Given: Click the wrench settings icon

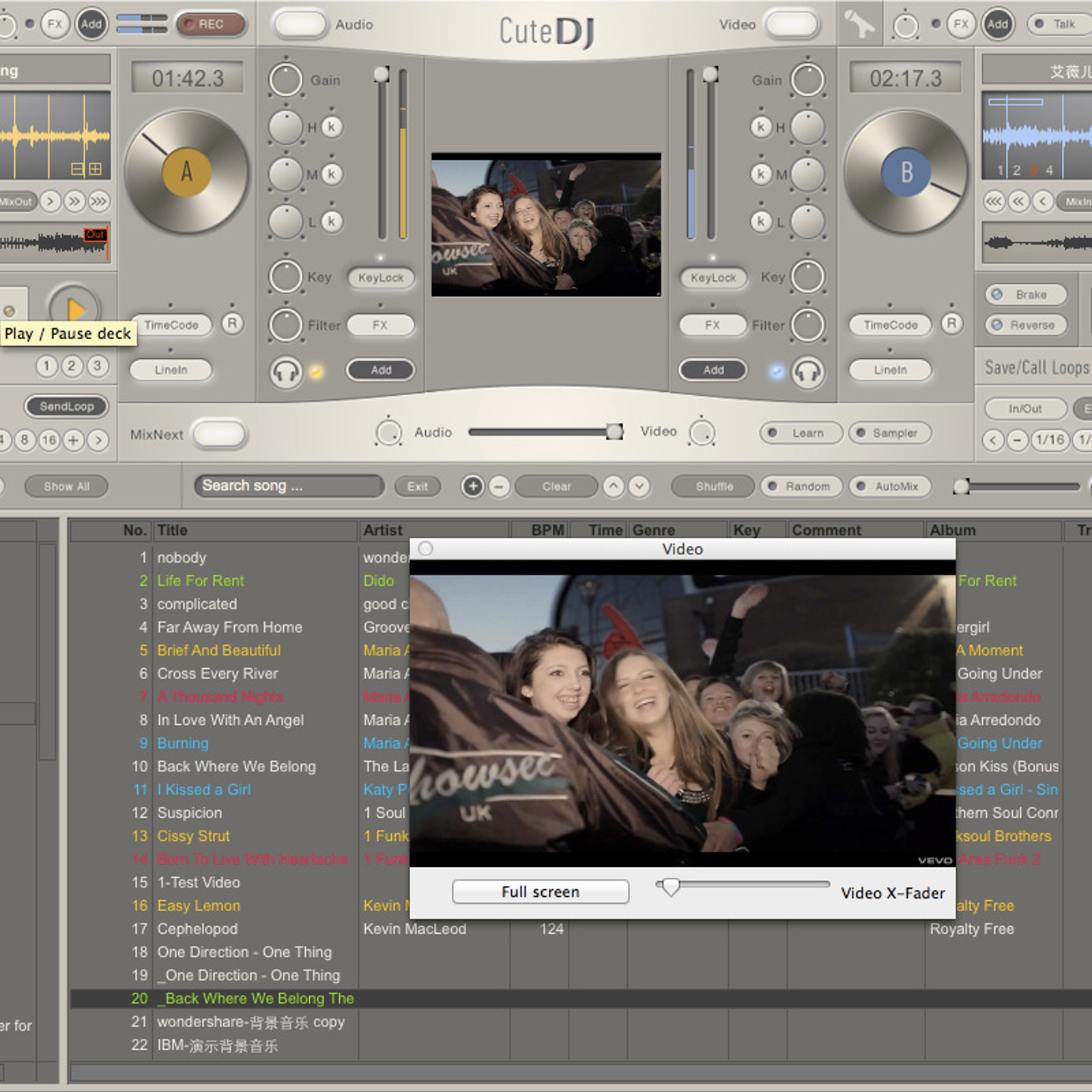Looking at the screenshot, I should point(859,25).
